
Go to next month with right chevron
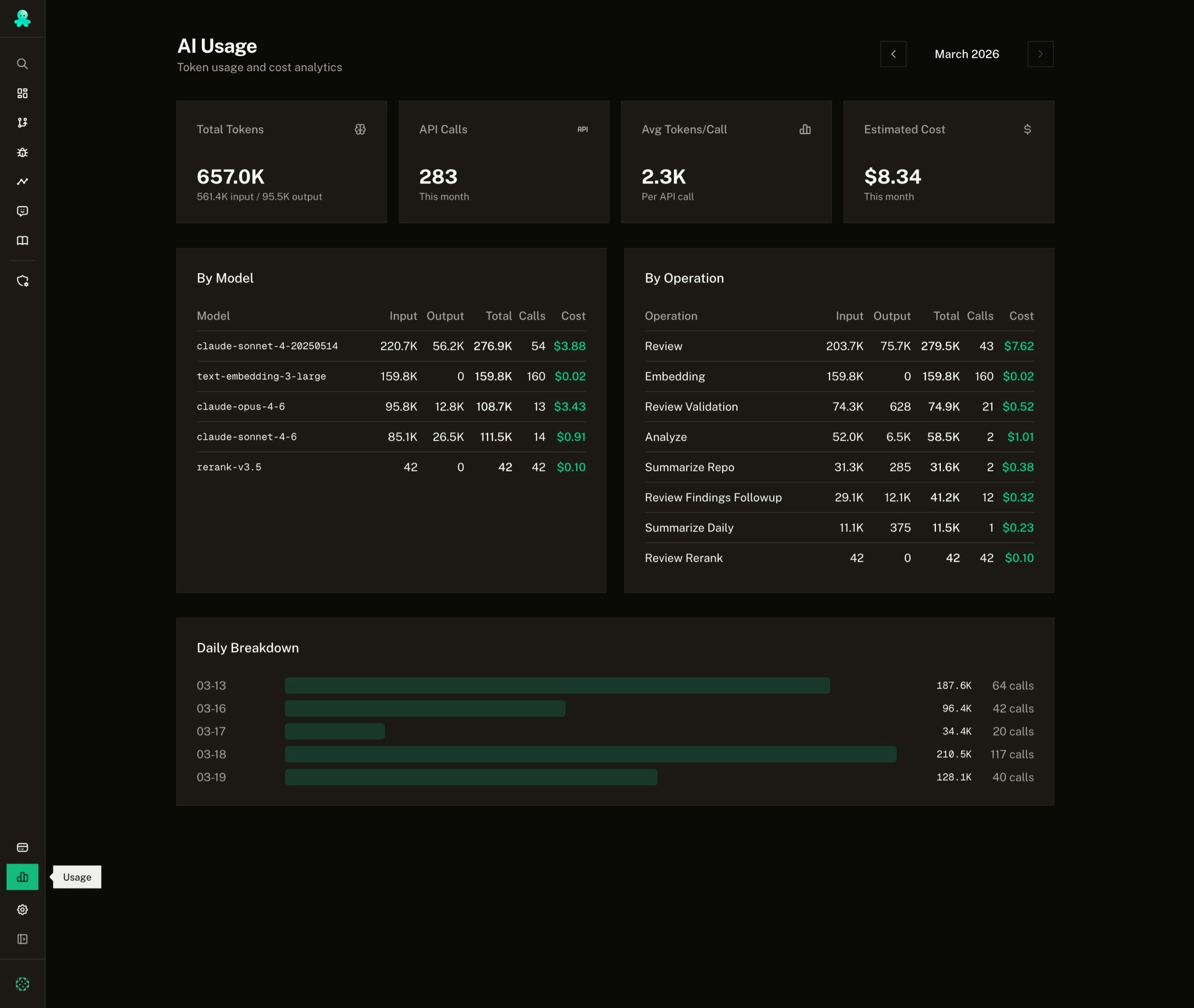pyautogui.click(x=1040, y=54)
